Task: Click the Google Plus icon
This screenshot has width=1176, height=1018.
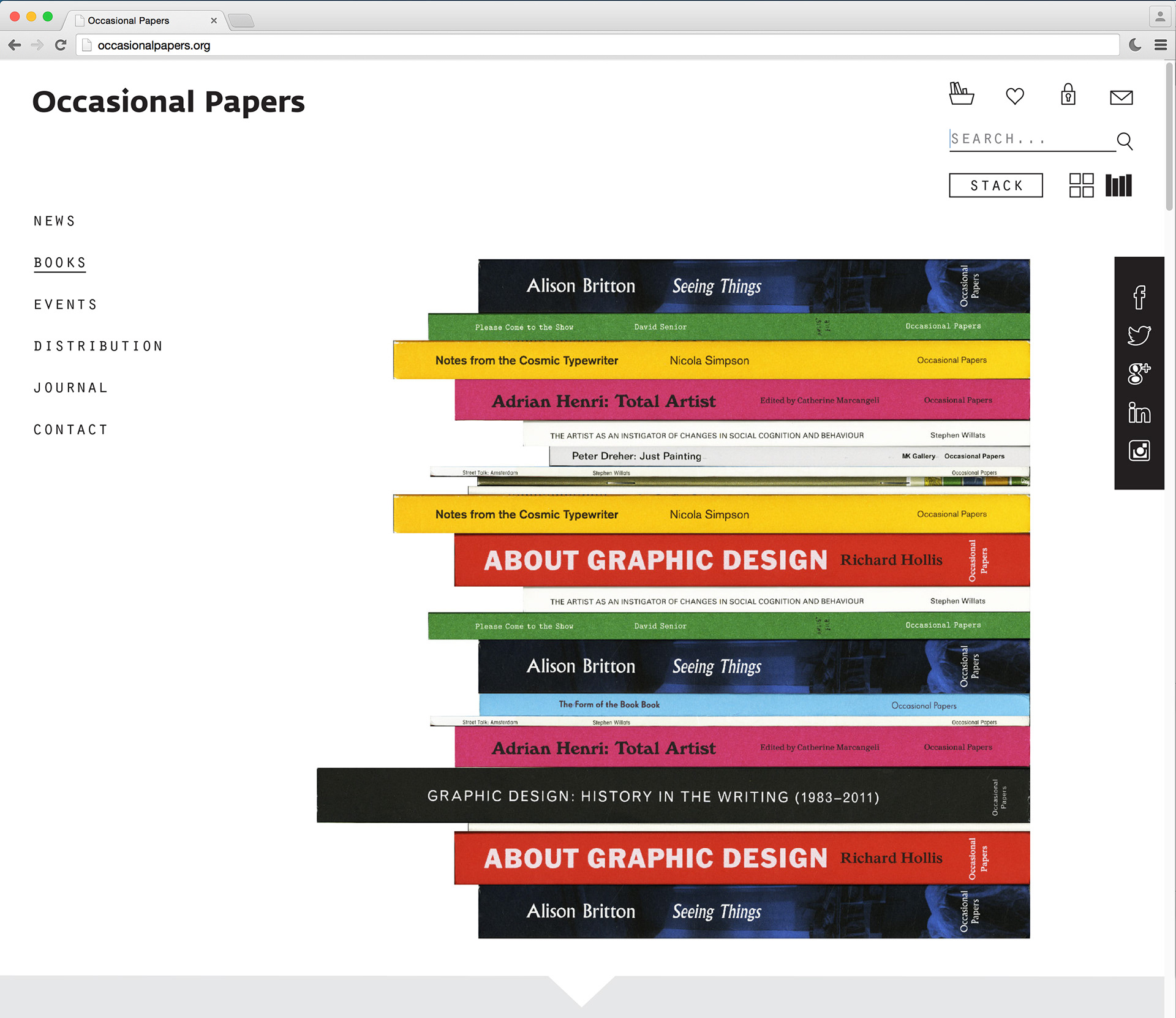Action: pyautogui.click(x=1139, y=373)
